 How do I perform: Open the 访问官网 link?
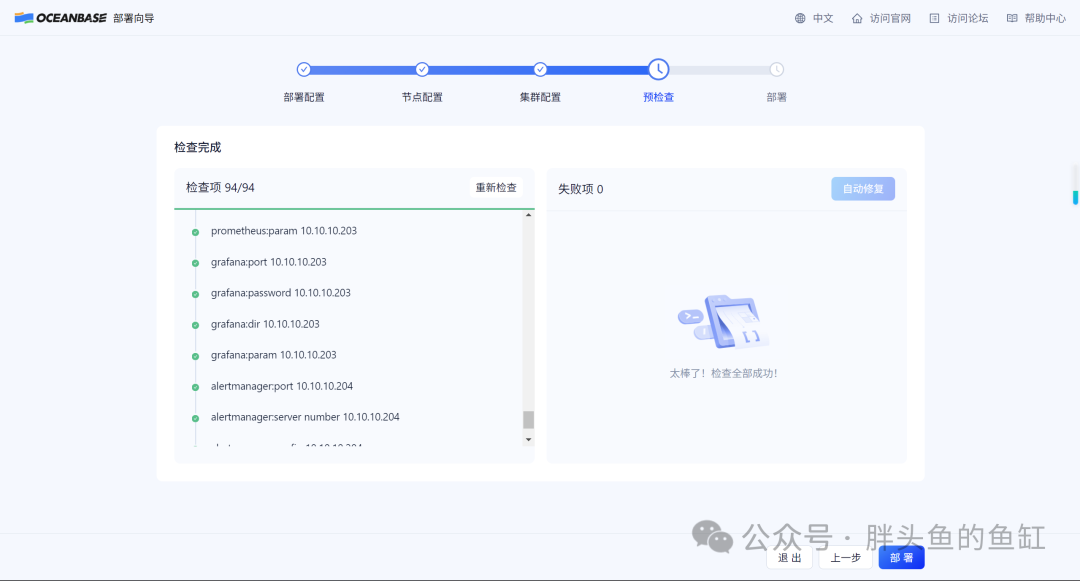click(x=890, y=19)
